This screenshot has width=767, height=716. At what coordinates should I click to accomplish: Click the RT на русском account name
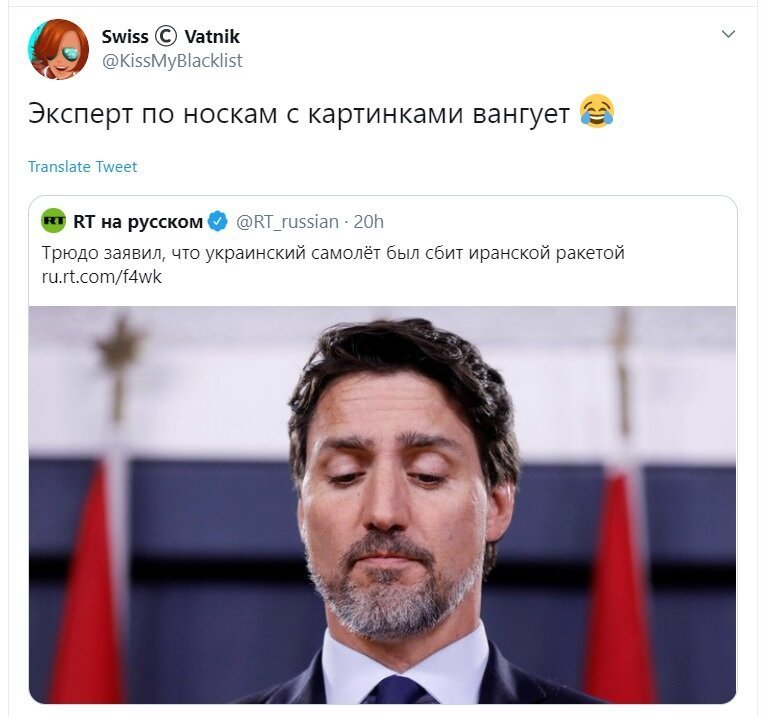pyautogui.click(x=138, y=222)
